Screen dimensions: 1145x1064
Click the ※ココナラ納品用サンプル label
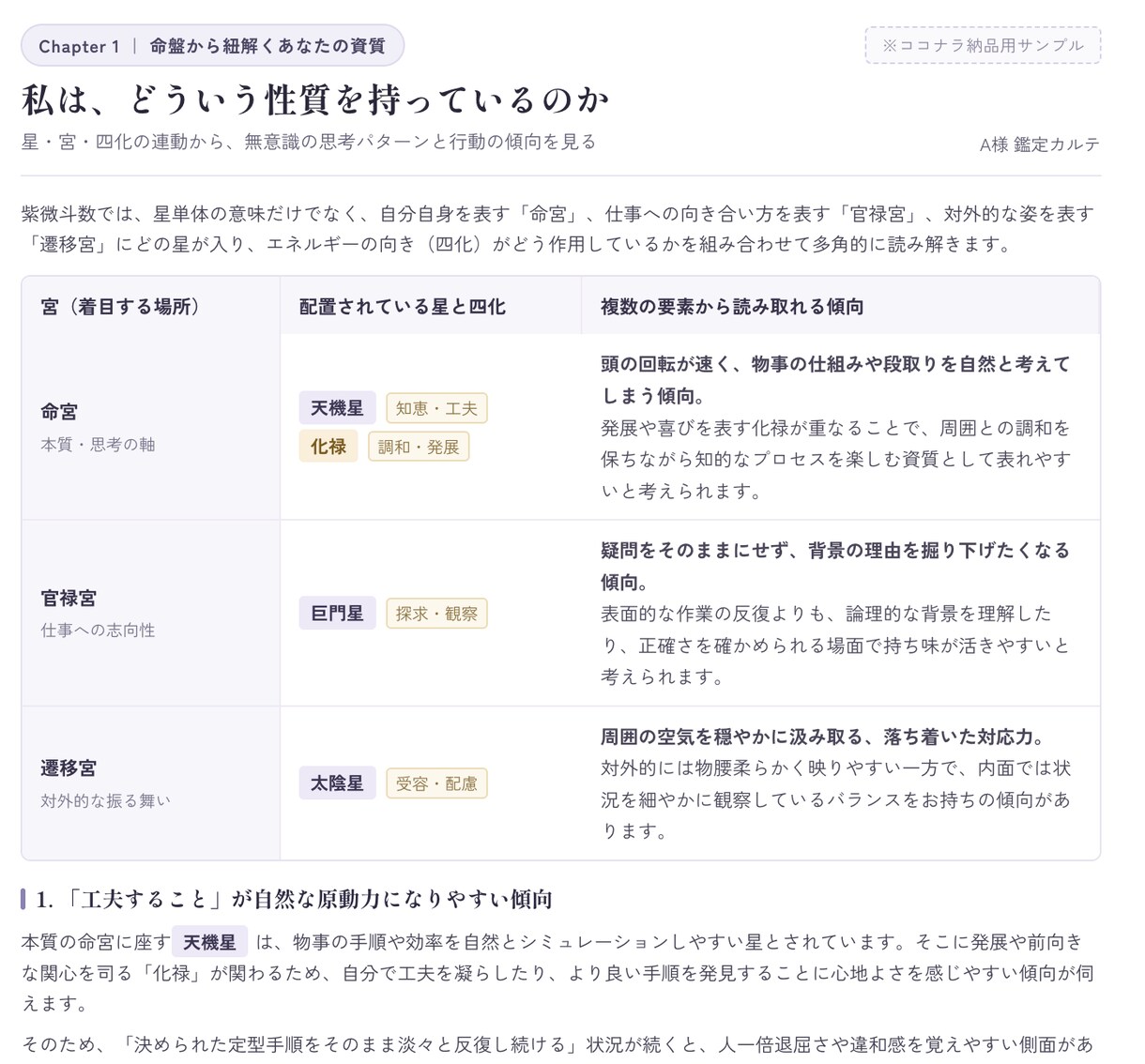pyautogui.click(x=983, y=45)
